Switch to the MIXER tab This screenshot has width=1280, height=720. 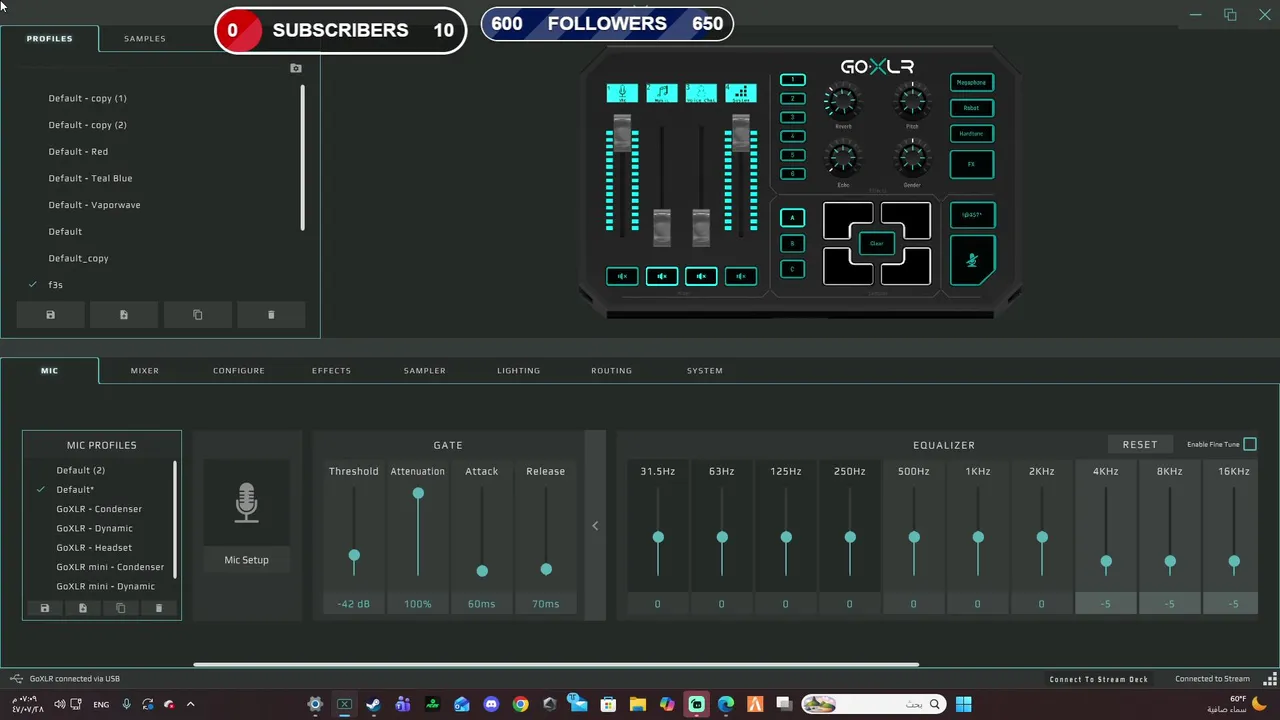click(145, 370)
